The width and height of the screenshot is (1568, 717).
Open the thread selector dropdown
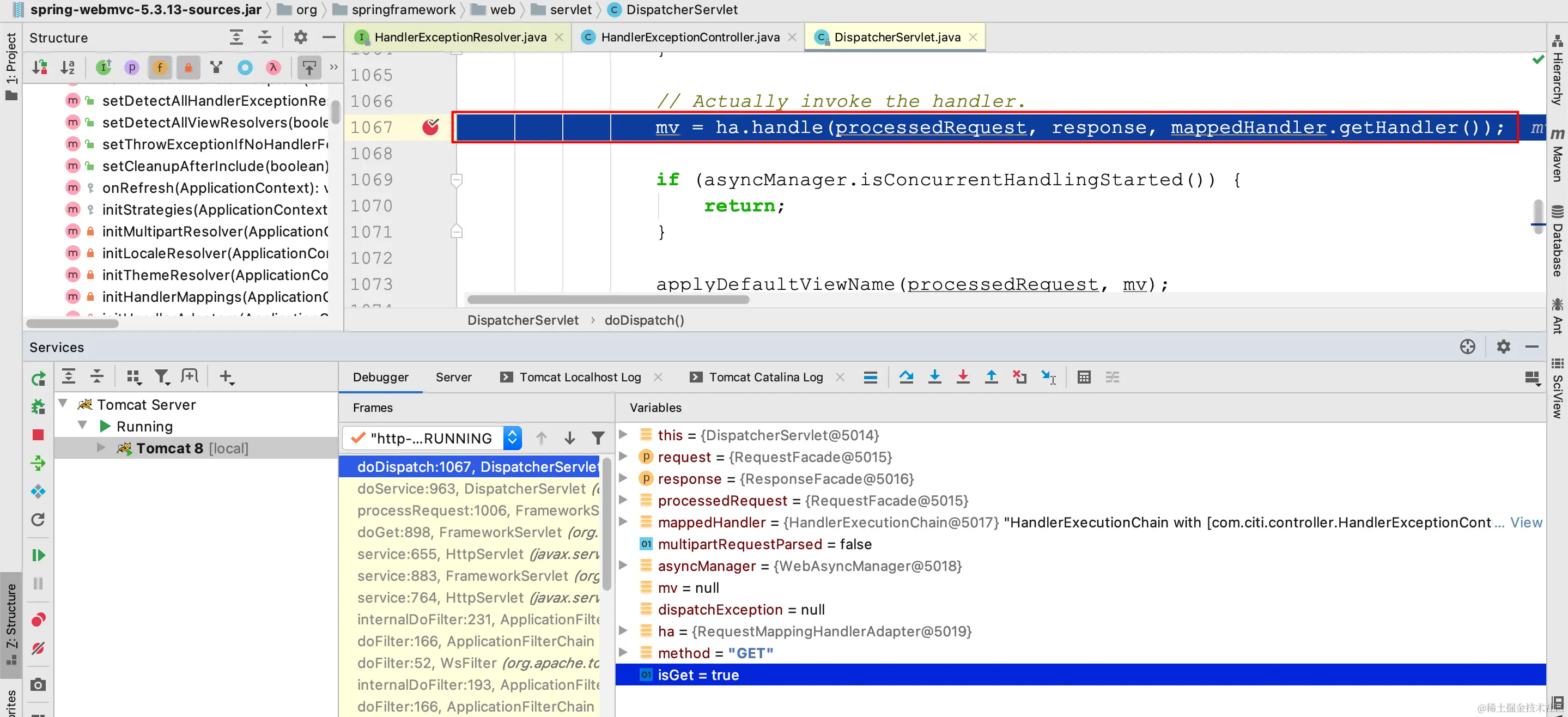(x=512, y=438)
